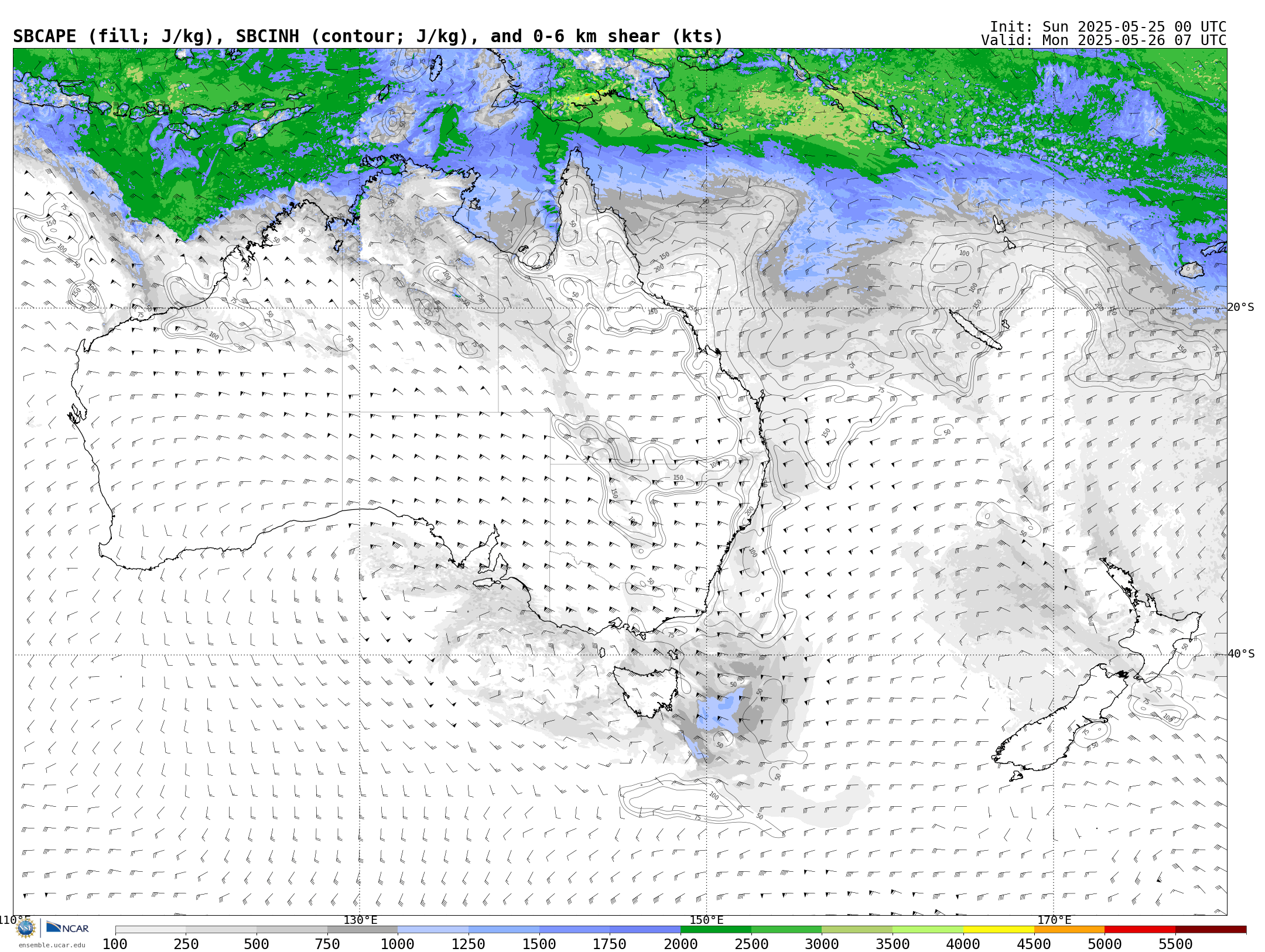Click the colorbar label 3500

coord(893,944)
